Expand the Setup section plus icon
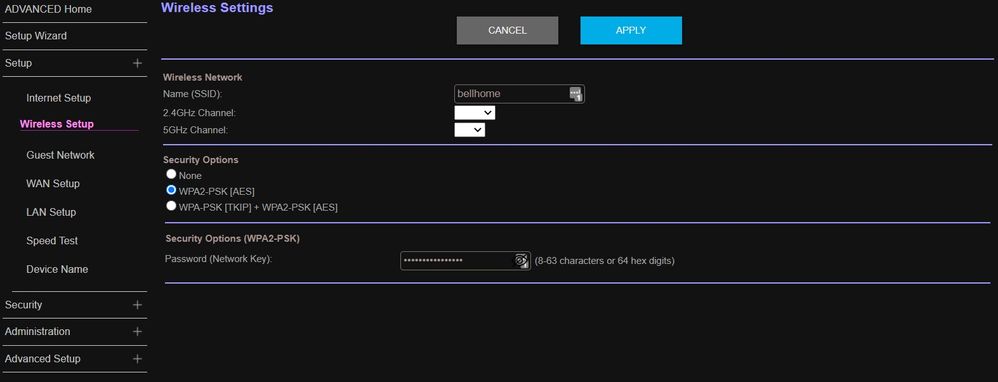 point(137,63)
